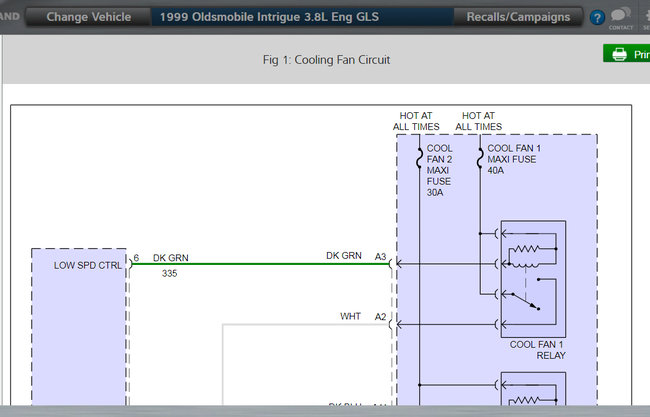Click the Change Vehicle button
The width and height of the screenshot is (650, 417).
click(88, 17)
